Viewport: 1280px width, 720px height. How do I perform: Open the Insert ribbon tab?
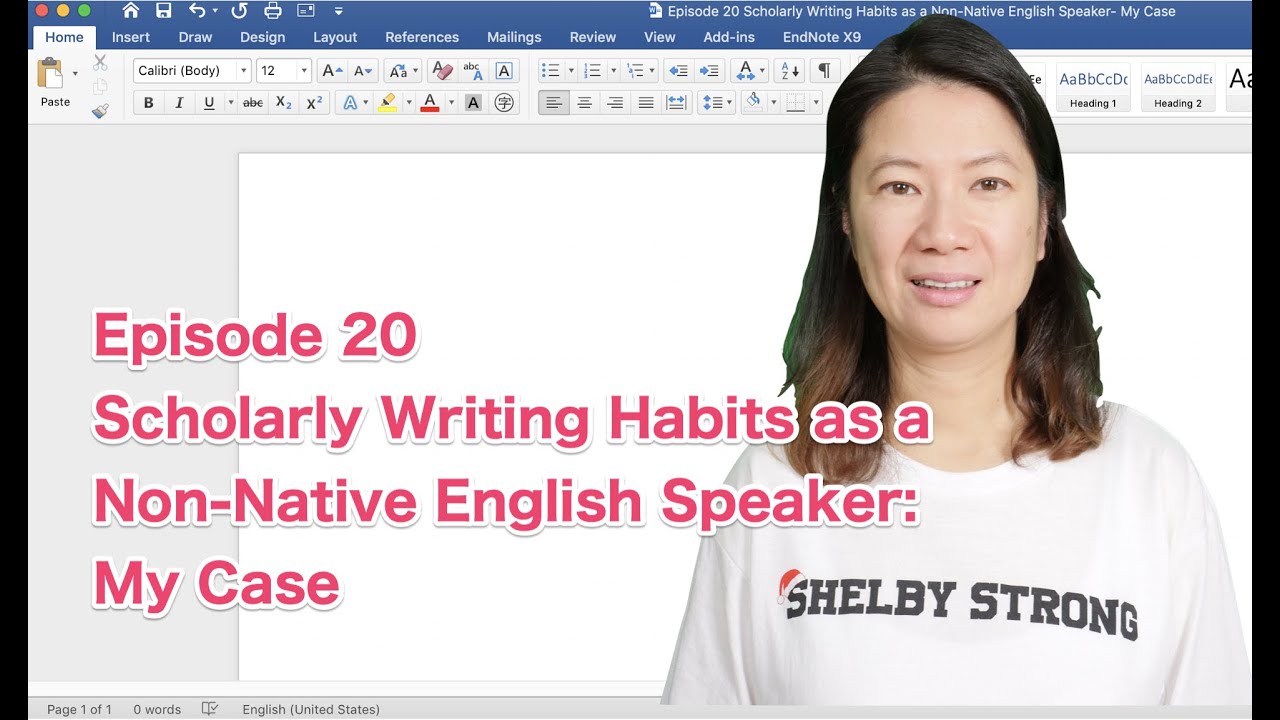131,37
